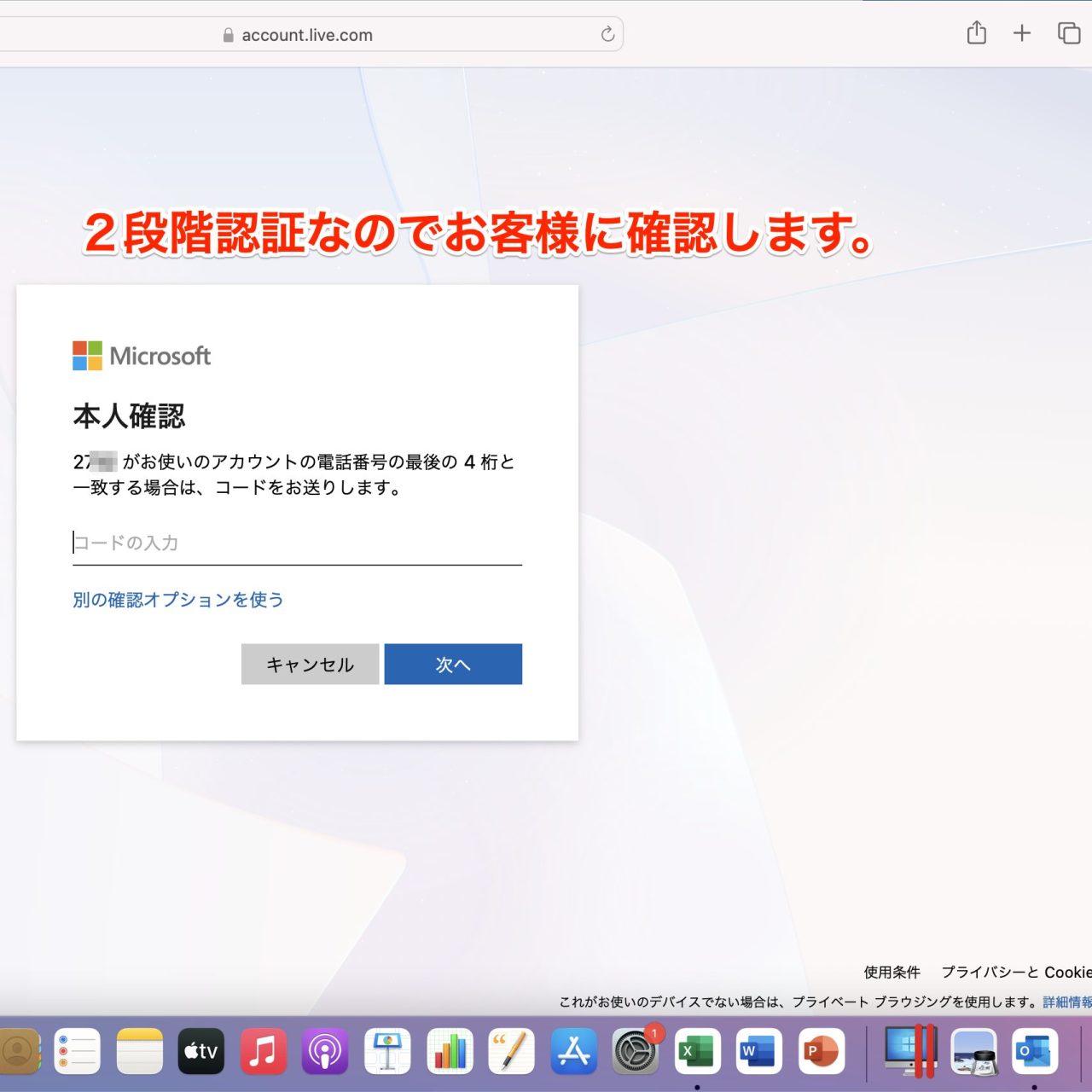
Task: Open Podcasts from the Dock
Action: (325, 1051)
